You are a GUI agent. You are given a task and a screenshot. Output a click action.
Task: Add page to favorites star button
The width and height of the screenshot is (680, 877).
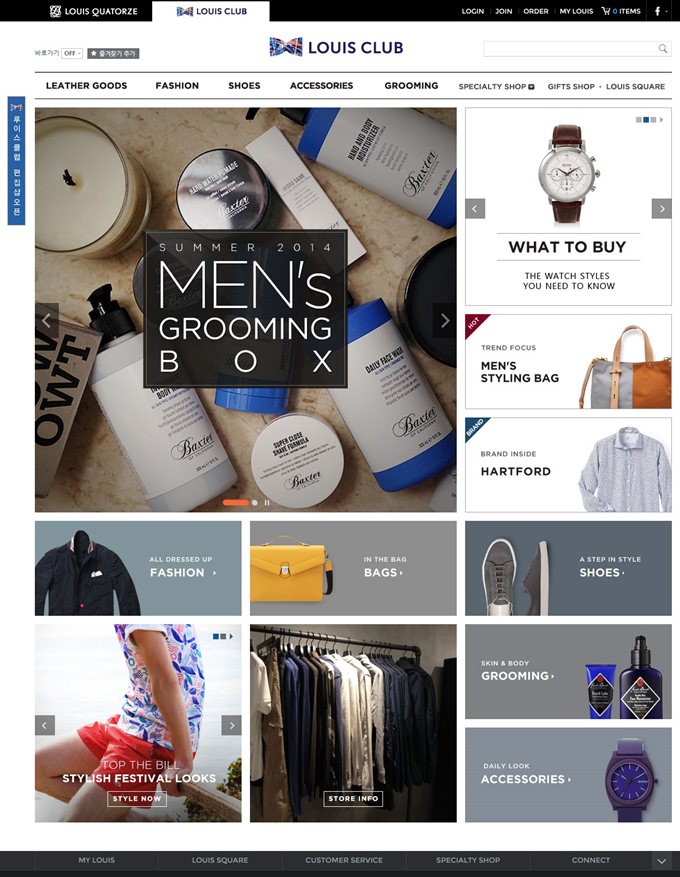(113, 53)
